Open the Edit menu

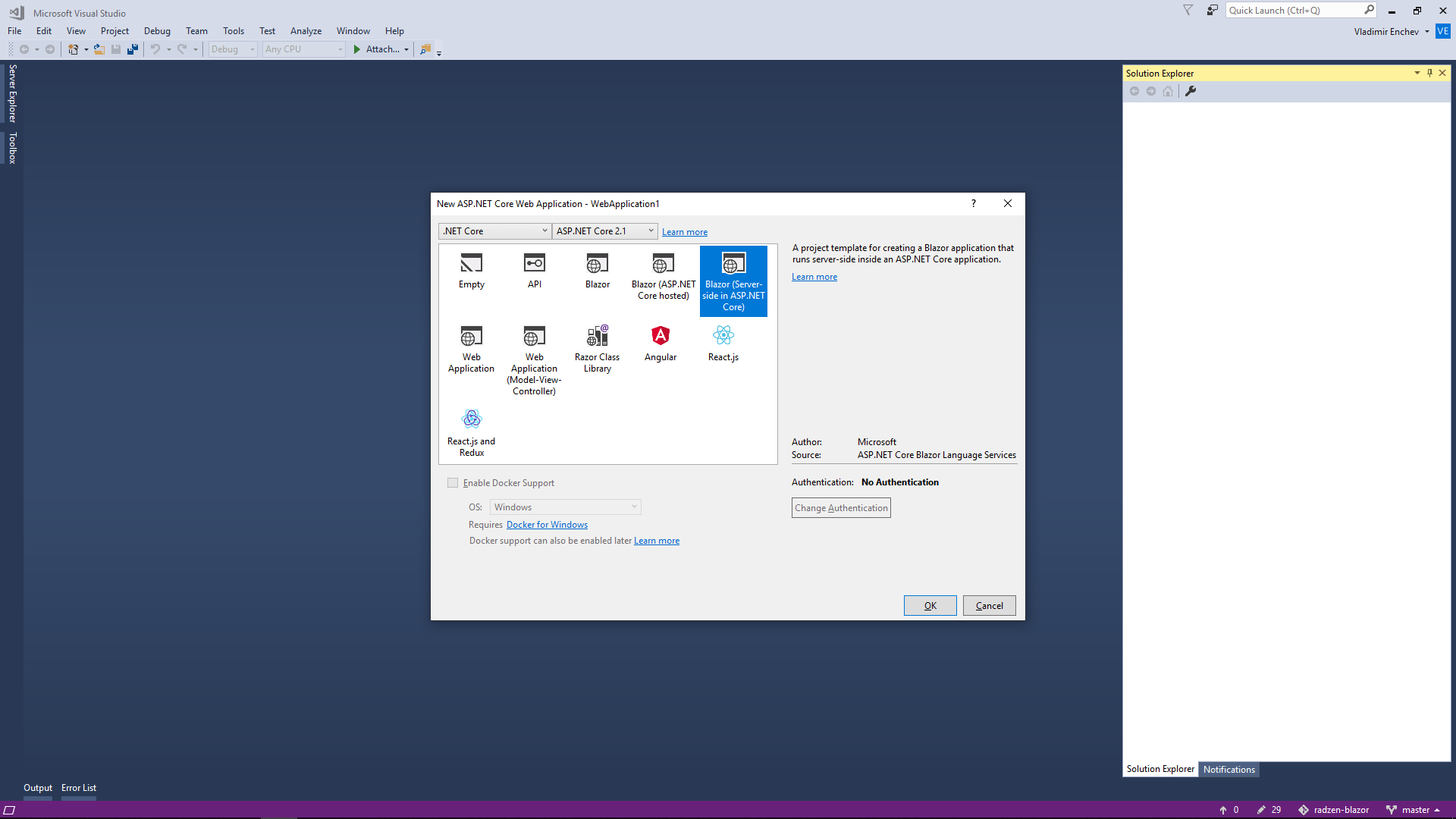44,31
